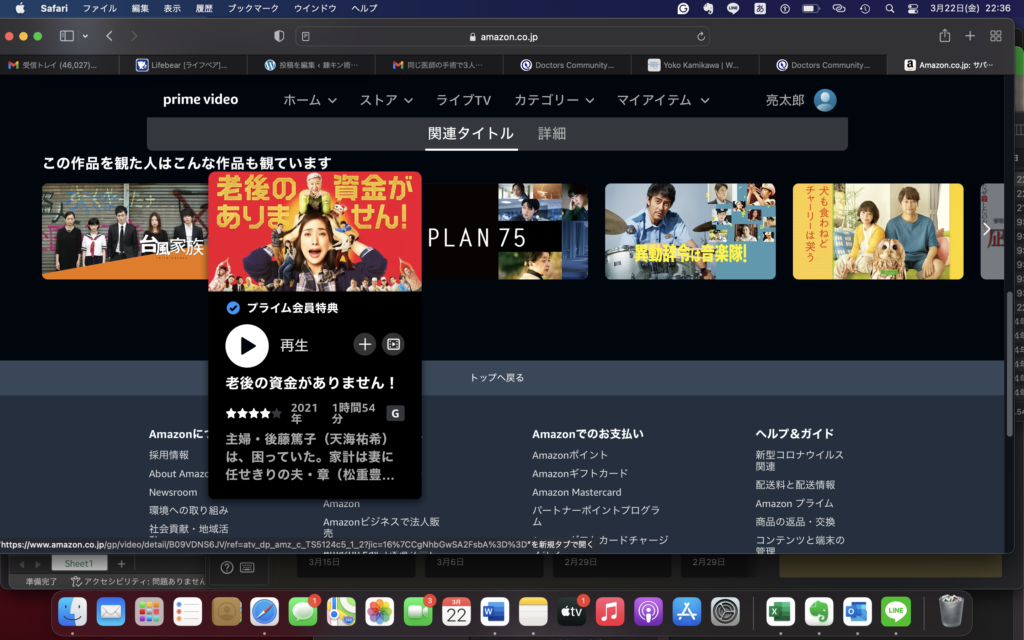Show the Safari tab overview grid
Image resolution: width=1024 pixels, height=640 pixels.
tap(996, 36)
